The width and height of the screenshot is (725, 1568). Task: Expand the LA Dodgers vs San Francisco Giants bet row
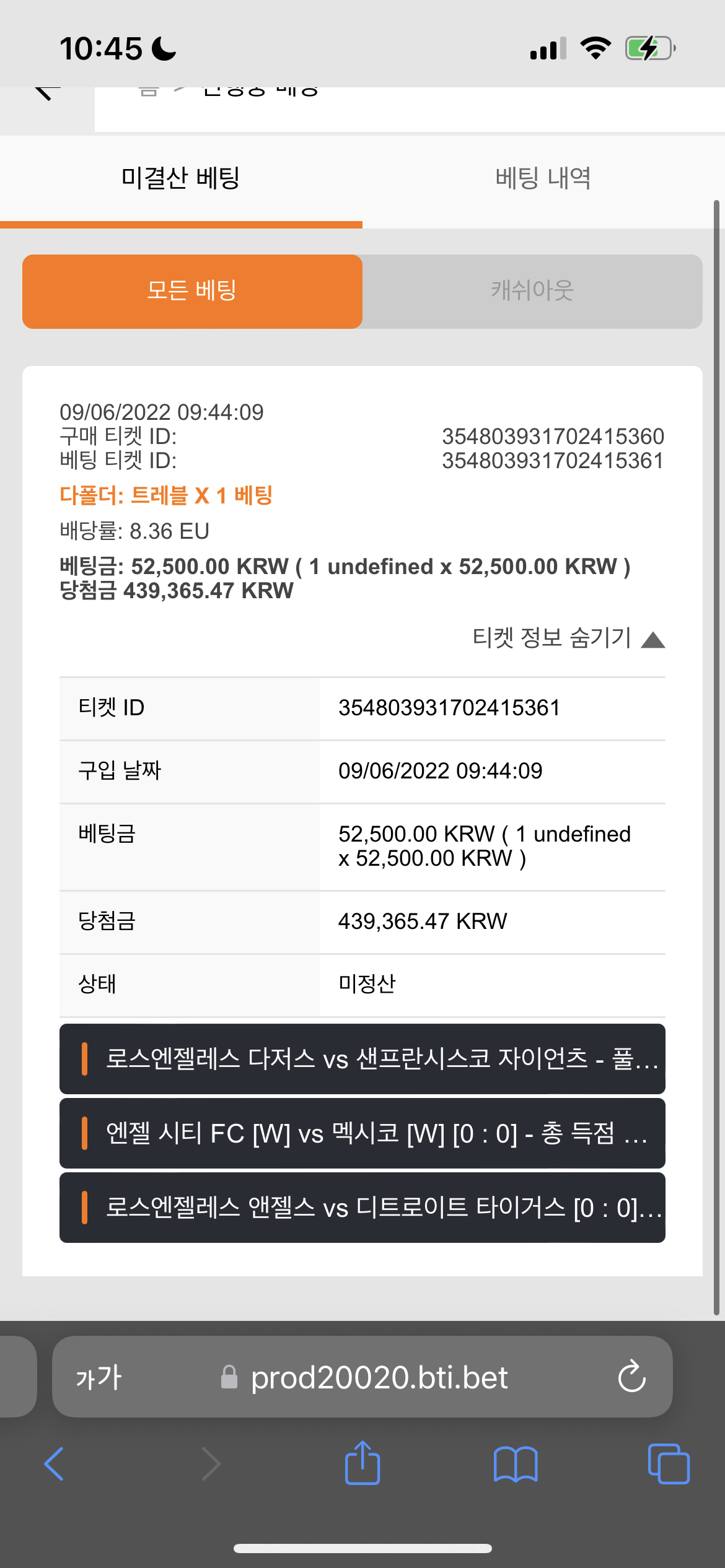point(362,1059)
